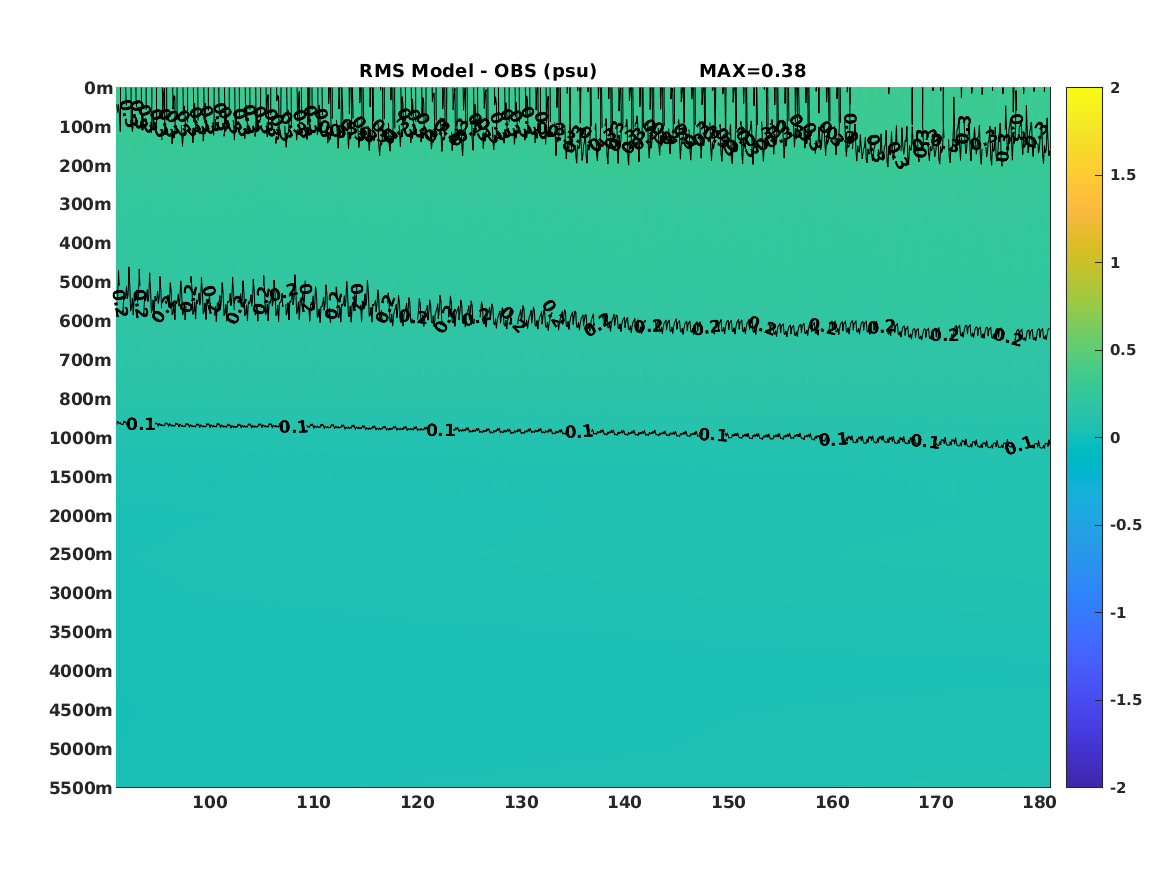Click the horizontal axis tick label "160"
The height and width of the screenshot is (875, 1167).
[x=832, y=802]
